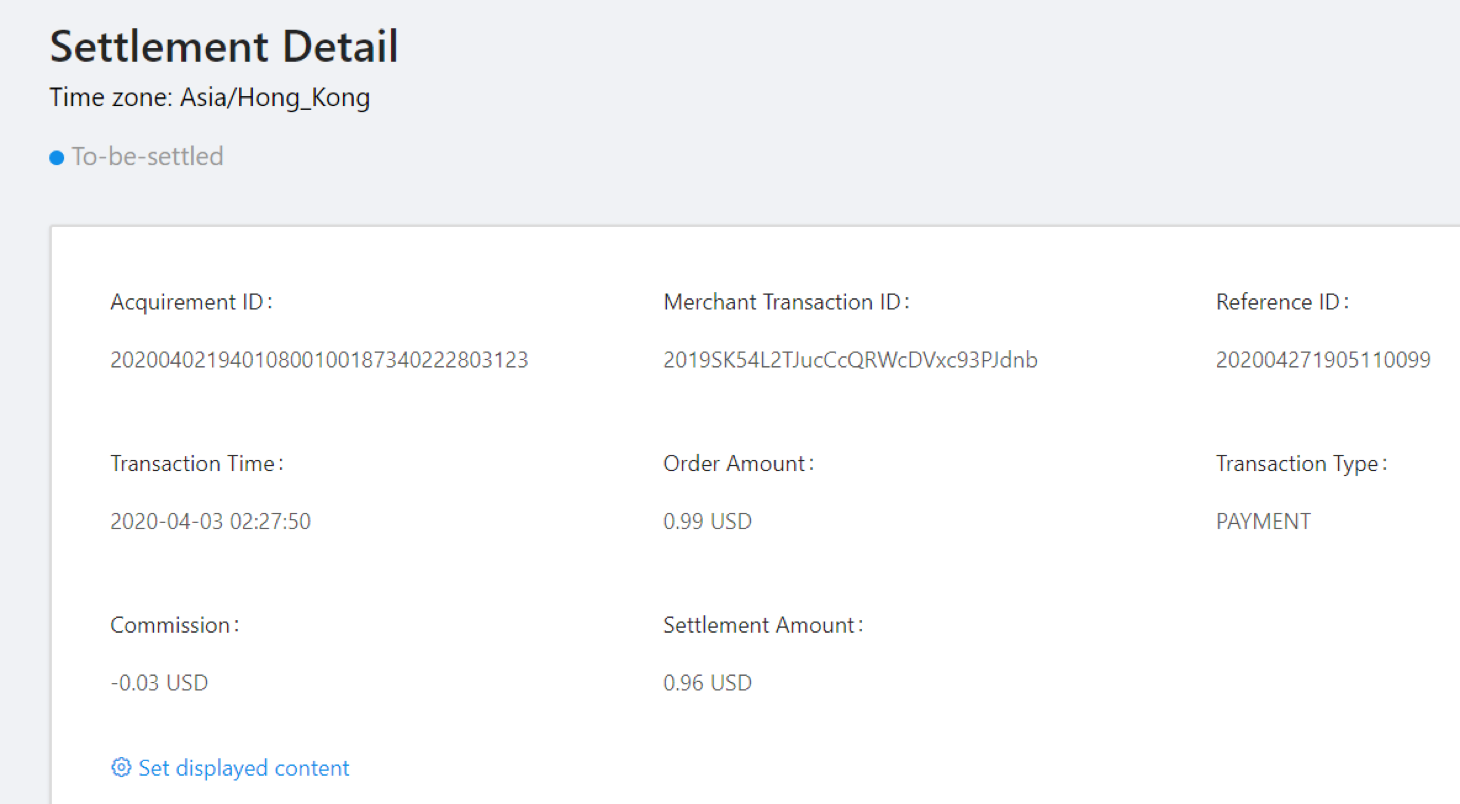Screen dimensions: 1460x804
Task: Click the Transaction Type label
Action: [x=1300, y=463]
